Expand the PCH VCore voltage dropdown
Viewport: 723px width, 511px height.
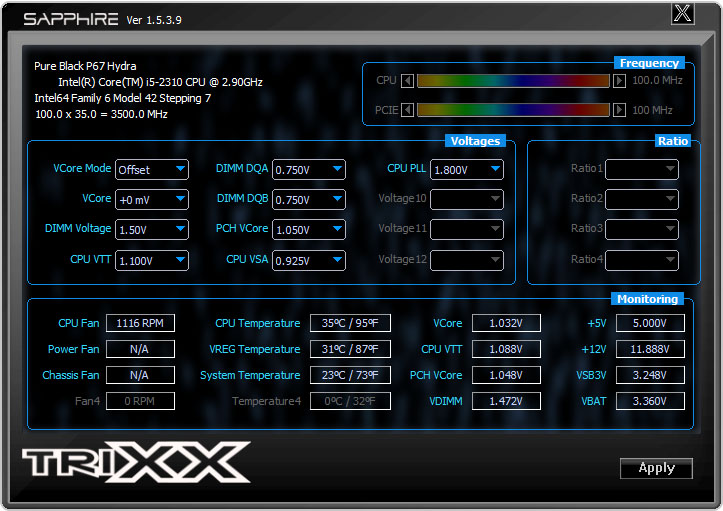point(308,229)
